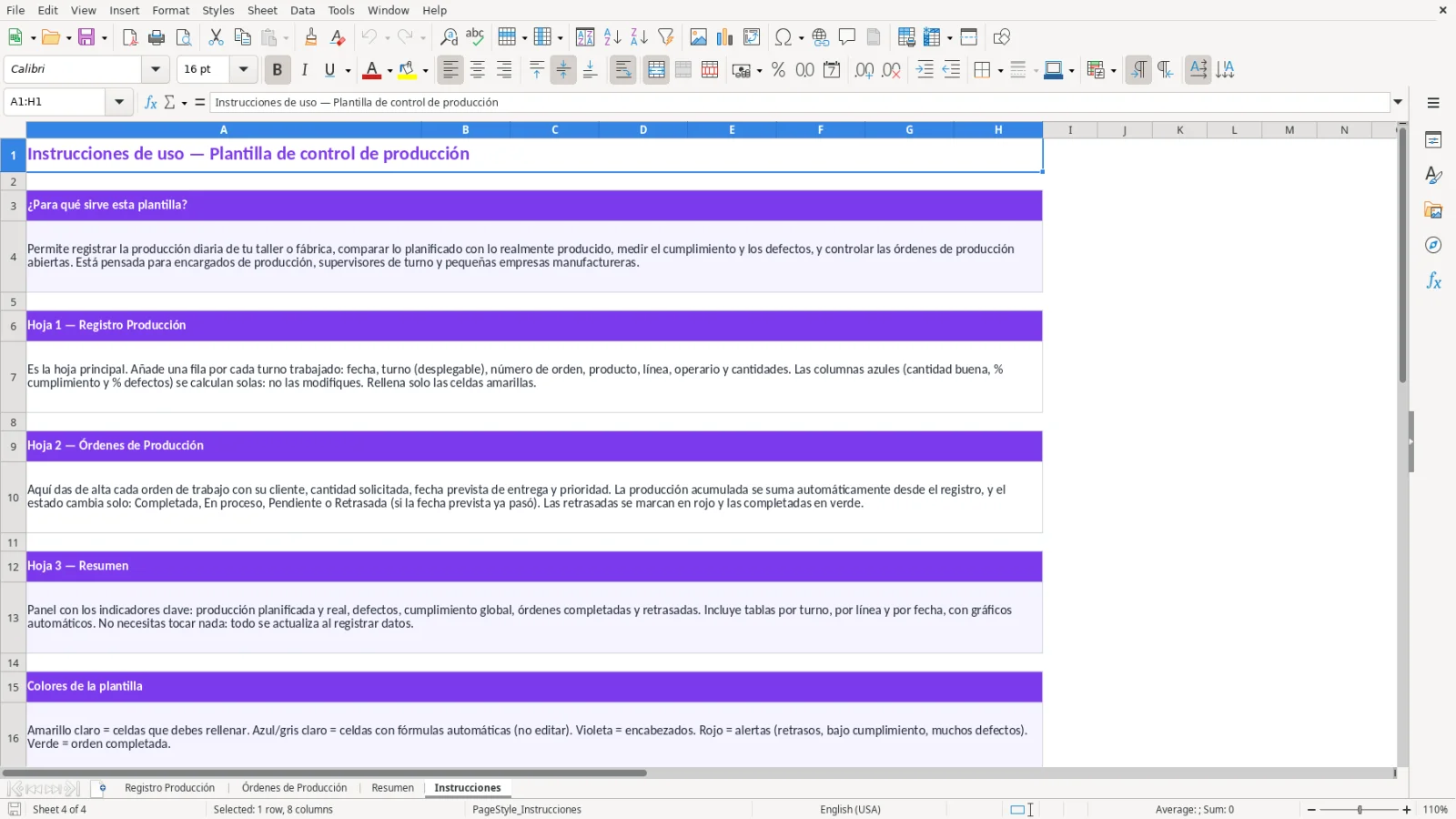Image resolution: width=1456 pixels, height=819 pixels.
Task: Insert Comment speech bubble icon
Action: click(847, 37)
